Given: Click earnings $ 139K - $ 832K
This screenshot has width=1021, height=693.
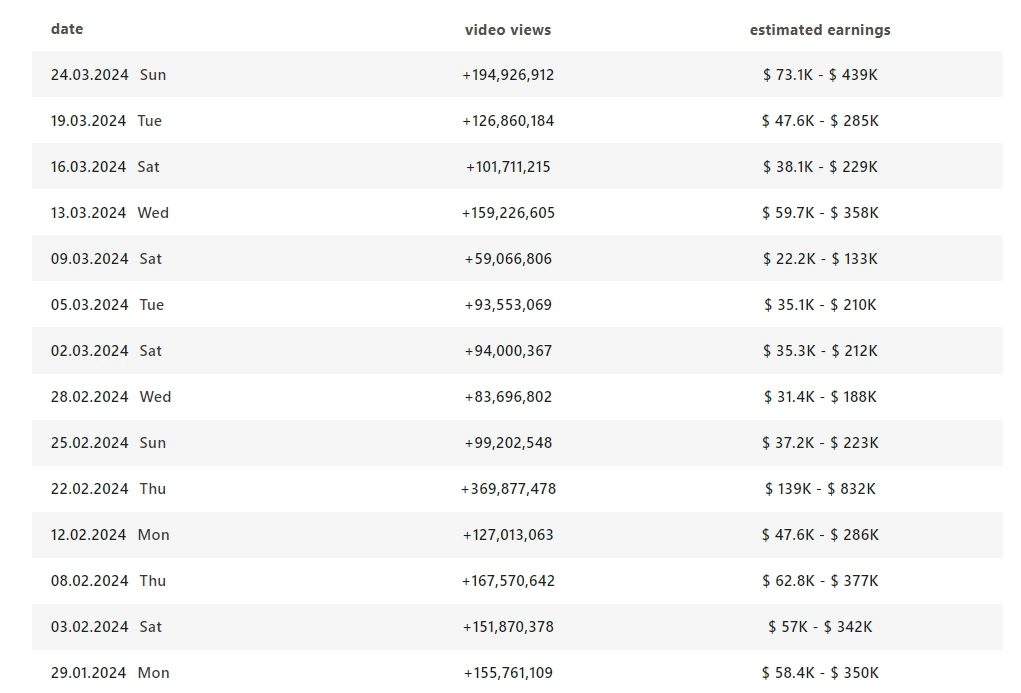Looking at the screenshot, I should 820,489.
